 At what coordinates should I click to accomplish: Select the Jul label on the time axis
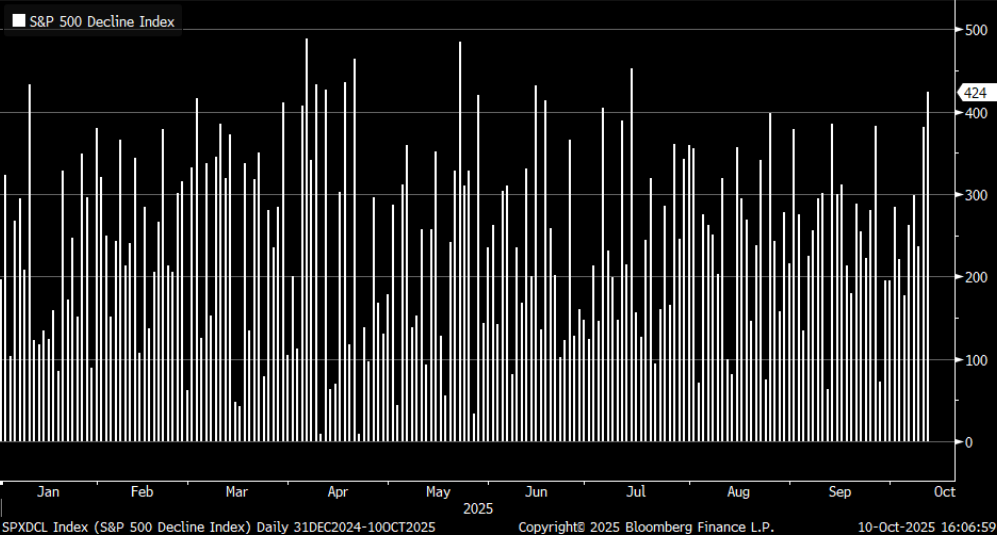point(636,492)
